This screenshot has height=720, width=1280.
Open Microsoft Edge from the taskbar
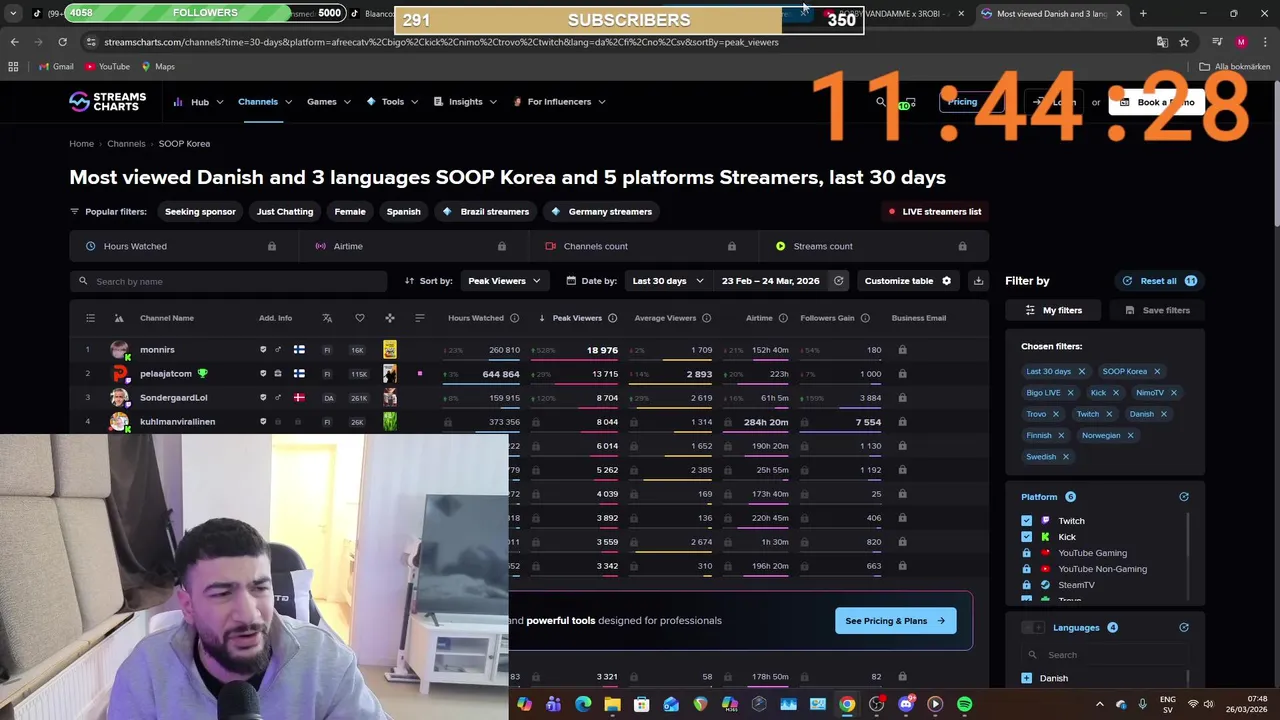point(583,704)
